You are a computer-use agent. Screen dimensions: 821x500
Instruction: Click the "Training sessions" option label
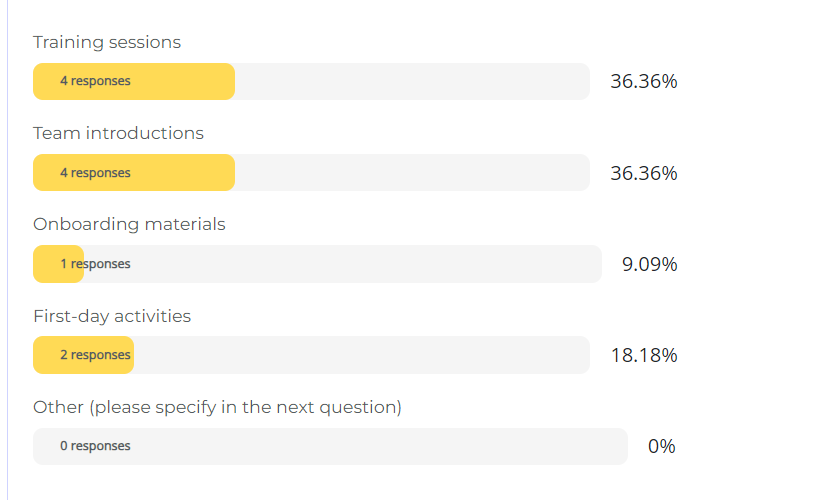point(107,42)
